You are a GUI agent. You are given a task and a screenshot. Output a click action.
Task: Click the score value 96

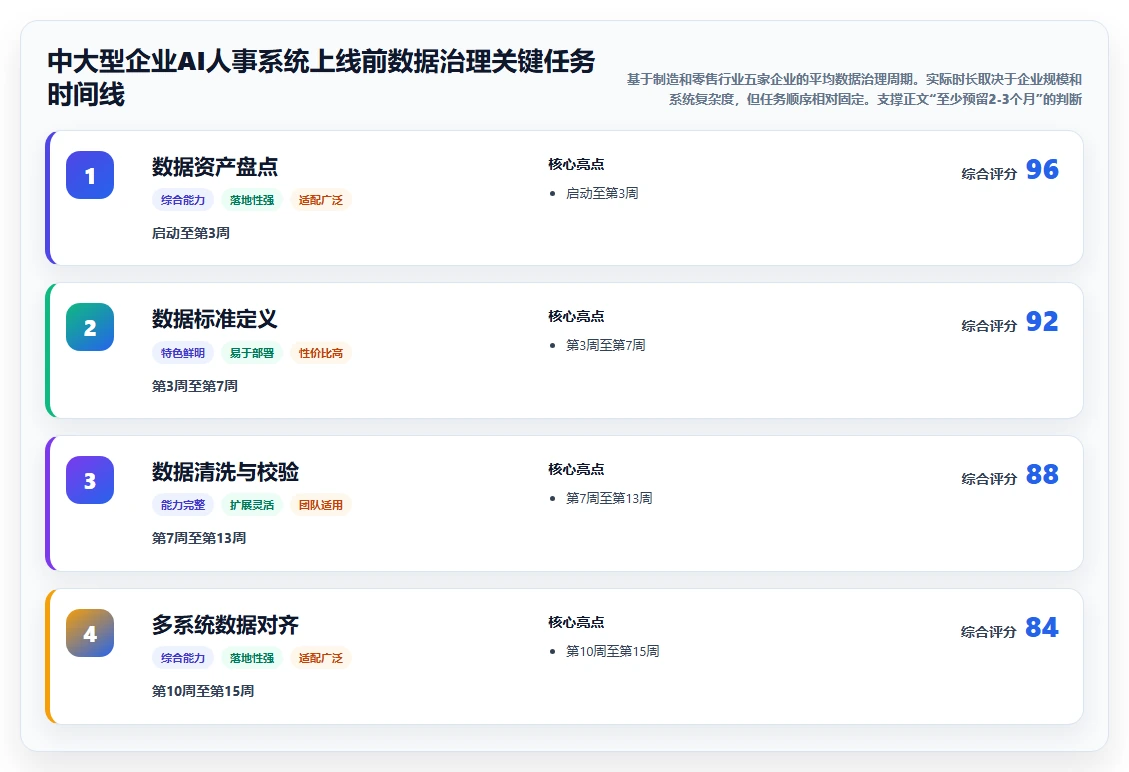(1042, 169)
